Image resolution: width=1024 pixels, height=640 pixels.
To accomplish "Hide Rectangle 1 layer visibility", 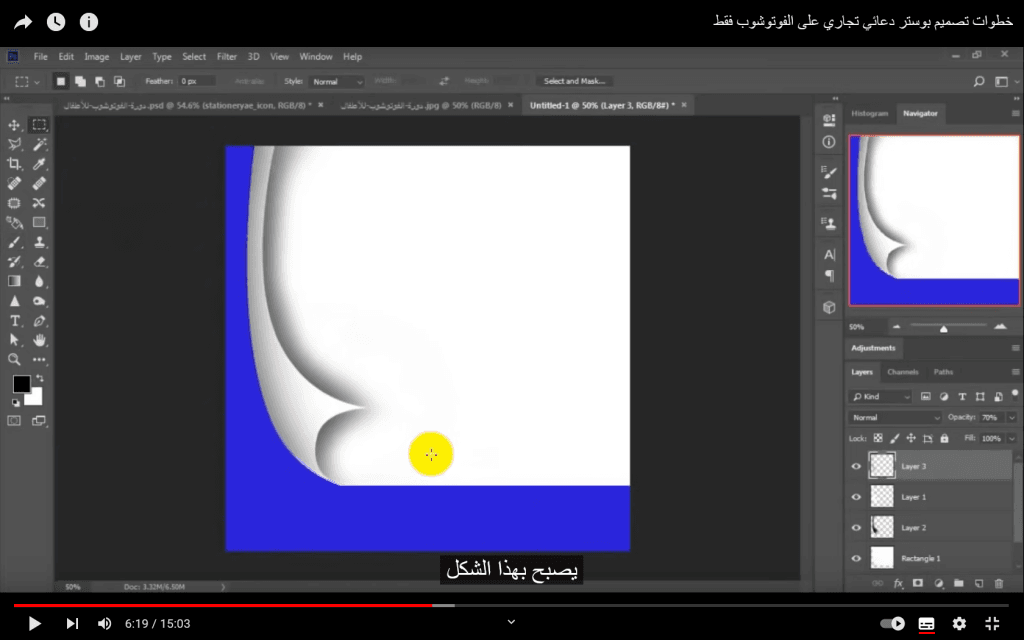I will (x=856, y=558).
